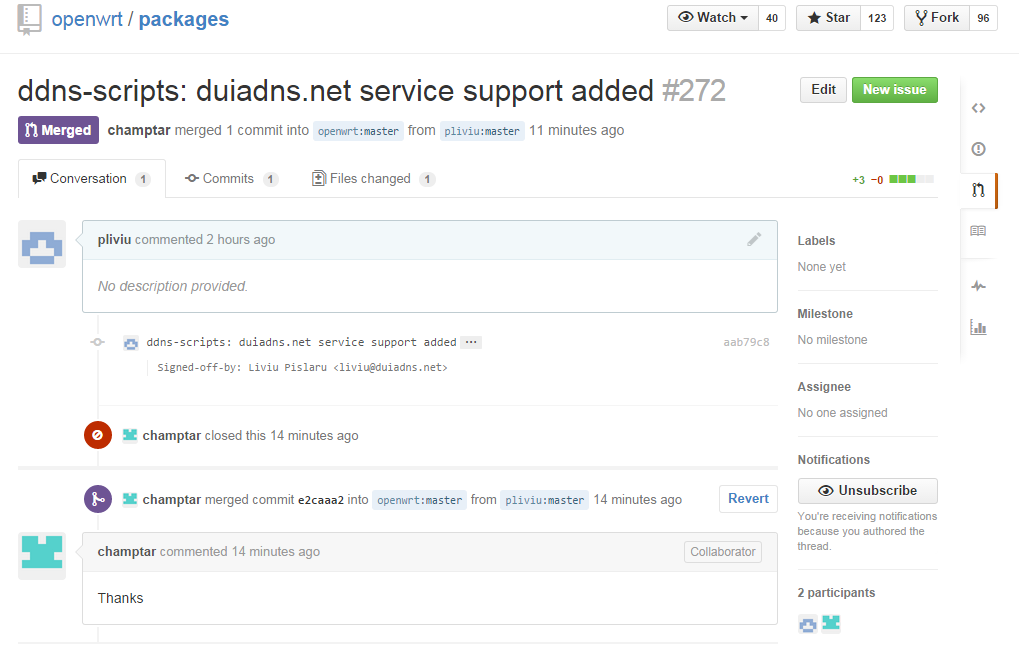Click the red closed event icon

pyautogui.click(x=97, y=435)
